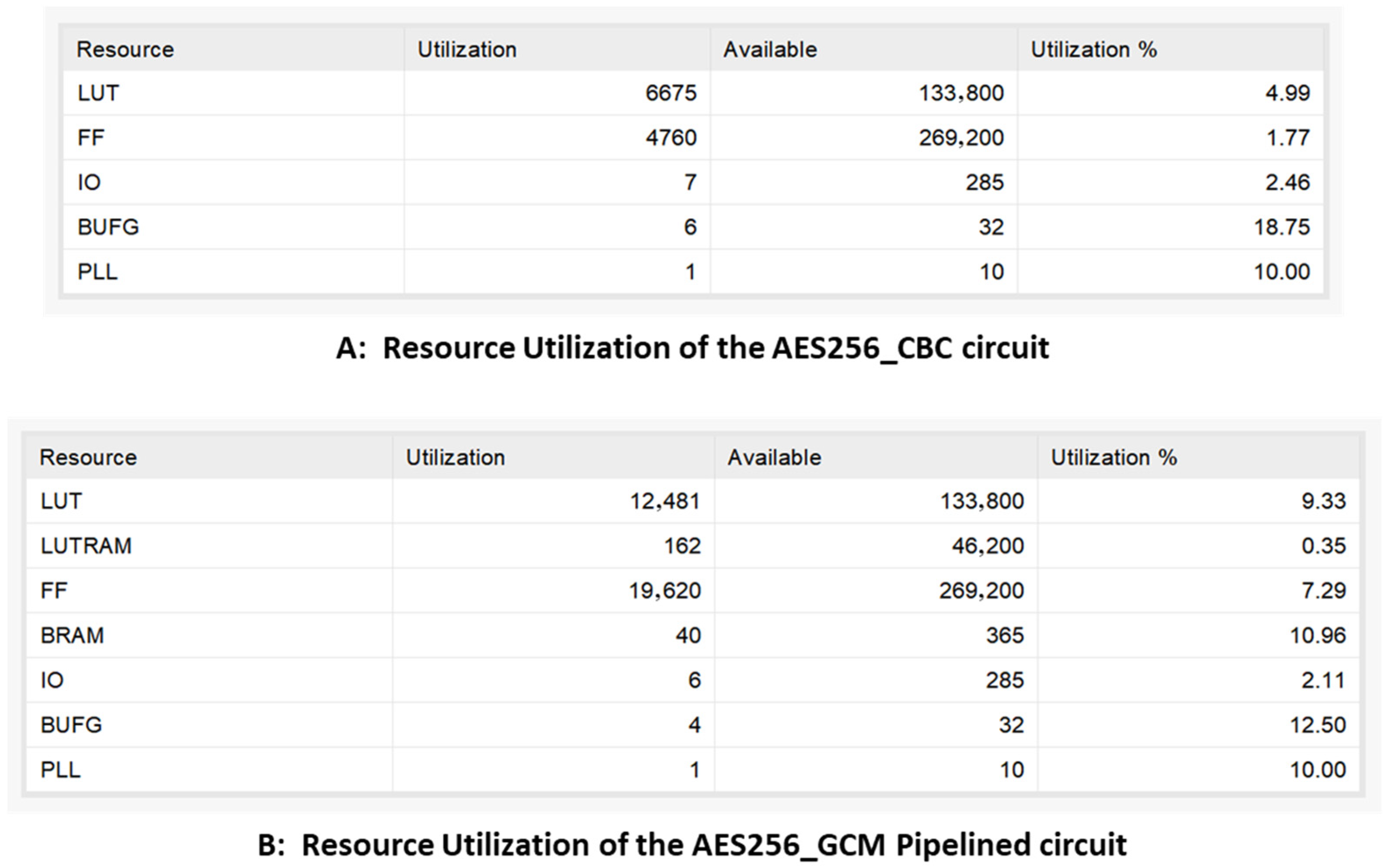The image size is (1388, 868).
Task: Click the Utilization column header in table A
Action: pyautogui.click(x=467, y=50)
